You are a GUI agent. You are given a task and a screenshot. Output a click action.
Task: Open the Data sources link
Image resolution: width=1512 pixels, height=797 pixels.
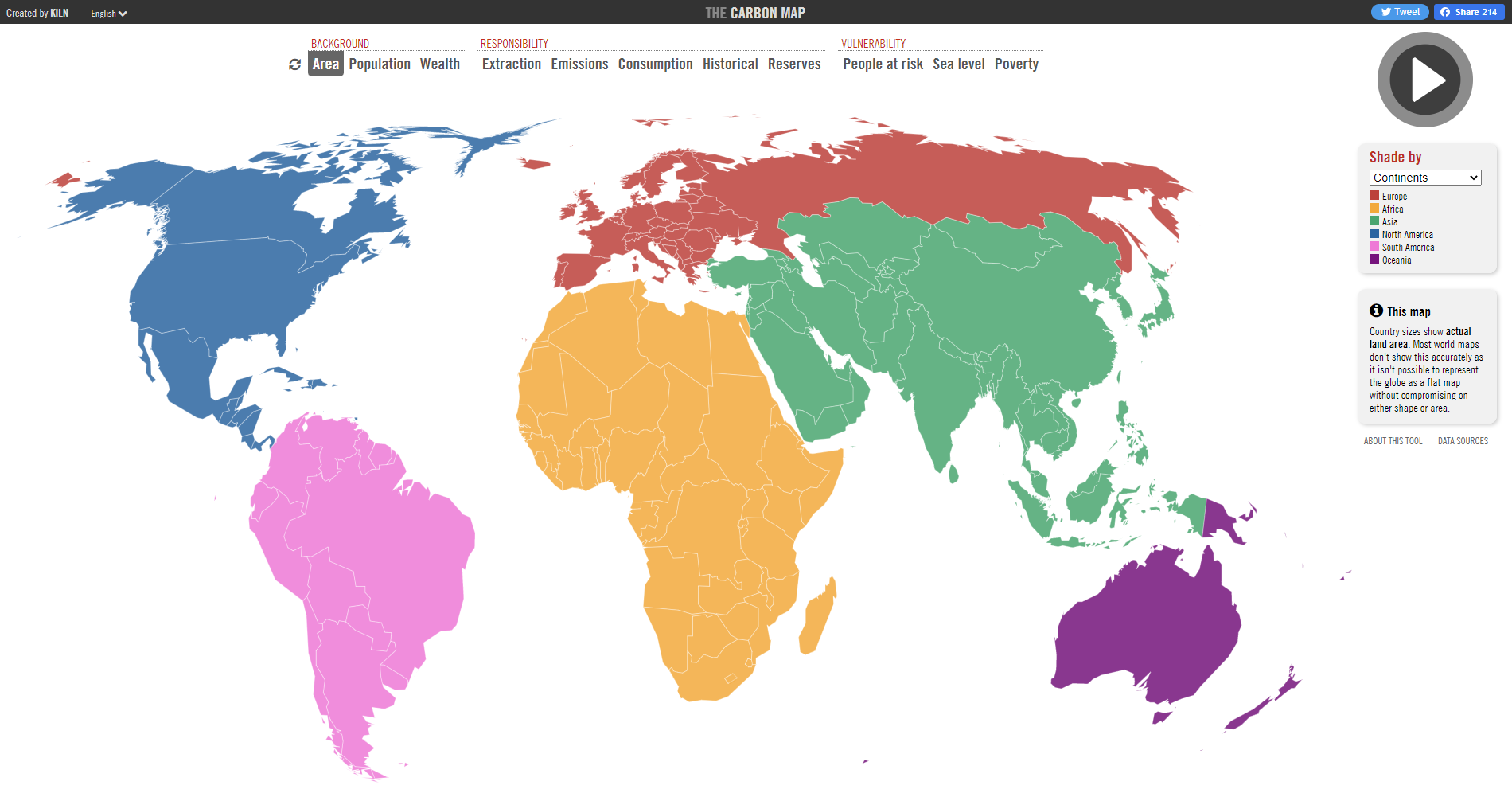click(1463, 441)
